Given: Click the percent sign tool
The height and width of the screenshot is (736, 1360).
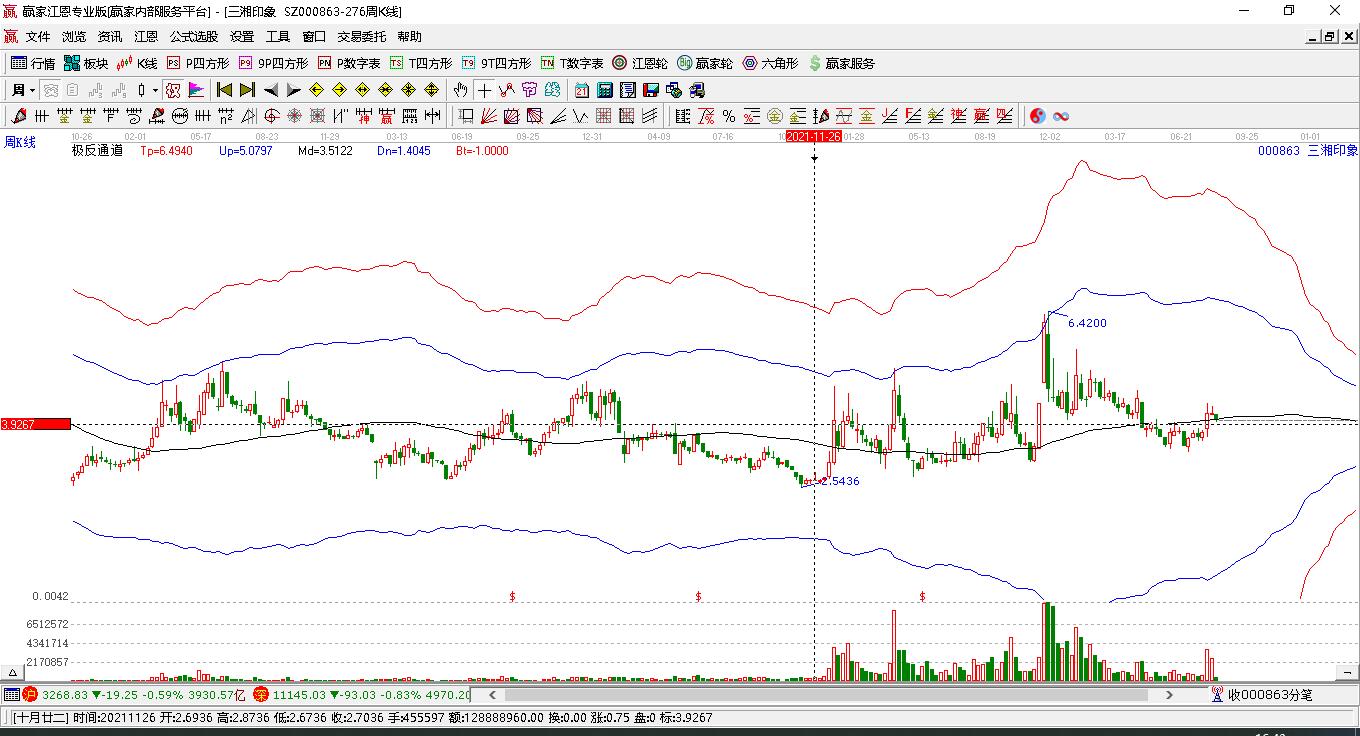Looking at the screenshot, I should (729, 116).
